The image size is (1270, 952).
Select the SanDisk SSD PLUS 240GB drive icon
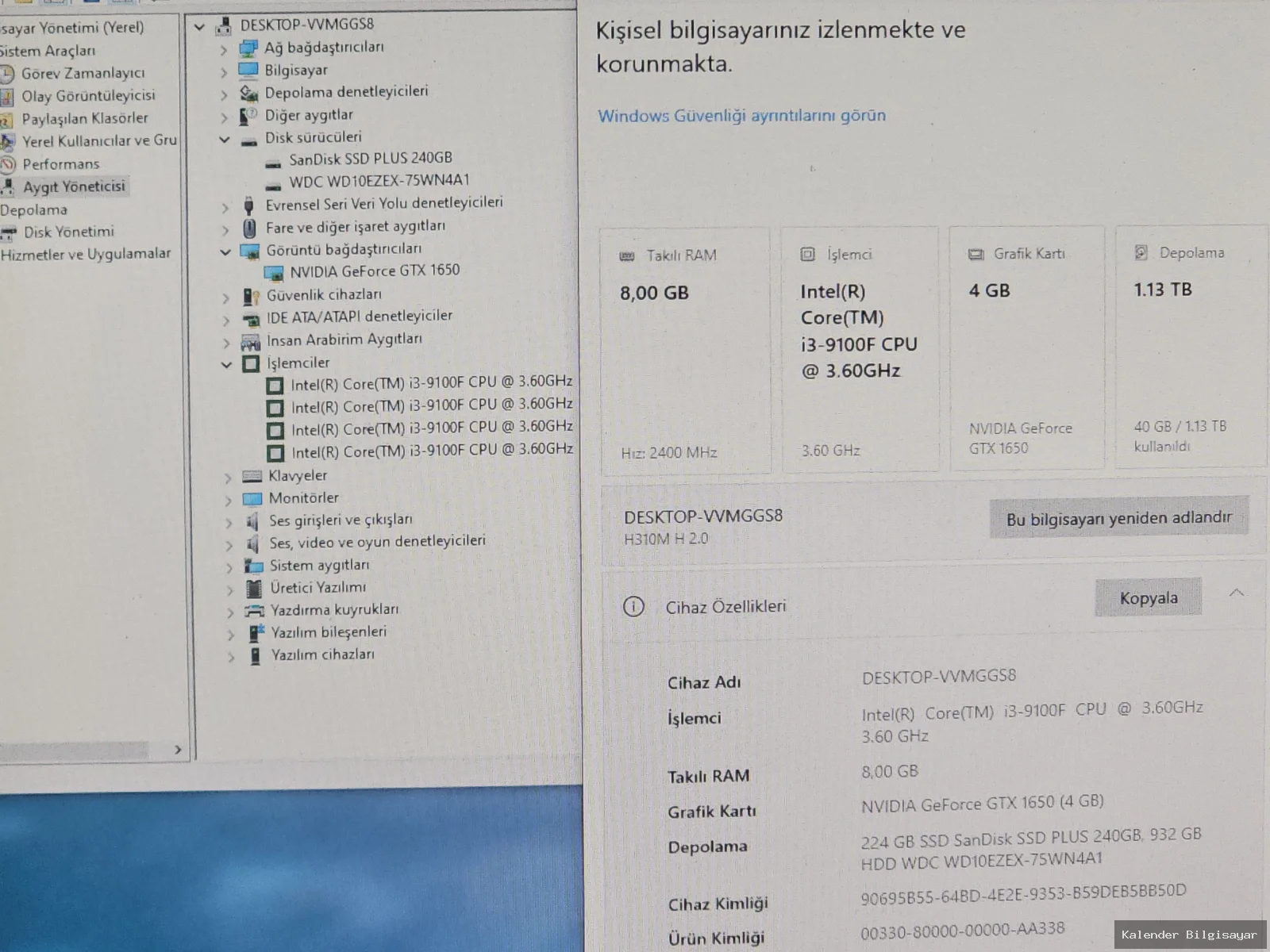coord(273,163)
